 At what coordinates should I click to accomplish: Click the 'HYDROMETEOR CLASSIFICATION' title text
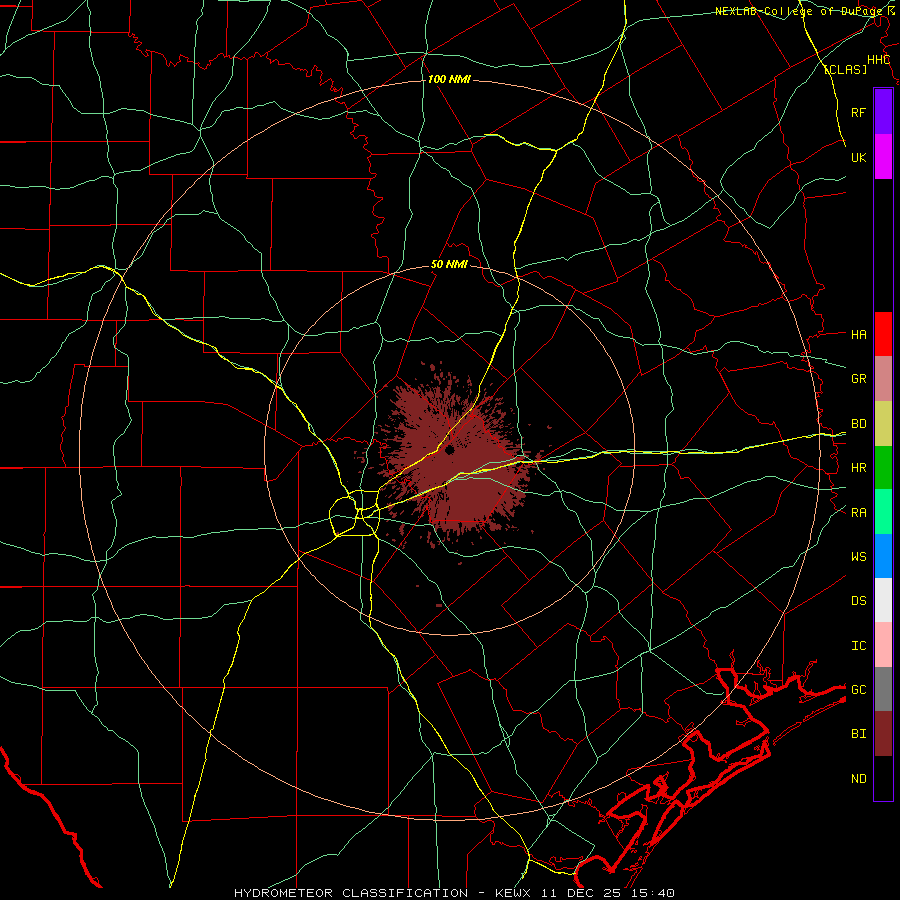351,893
